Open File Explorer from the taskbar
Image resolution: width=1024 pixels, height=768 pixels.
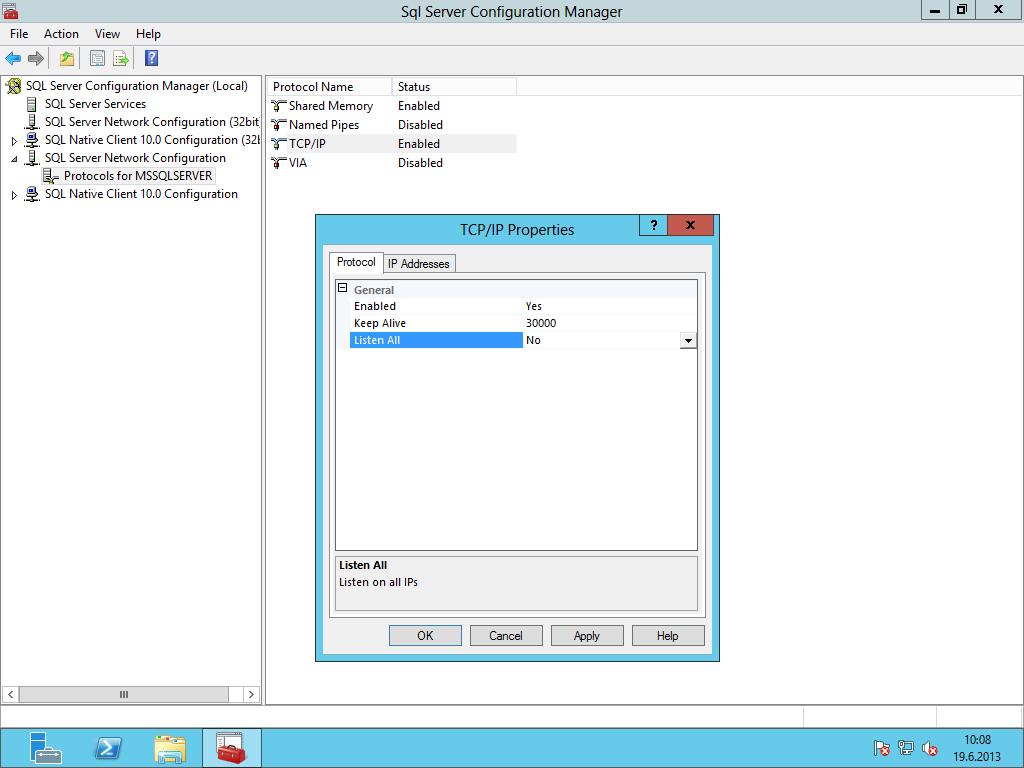click(170, 748)
